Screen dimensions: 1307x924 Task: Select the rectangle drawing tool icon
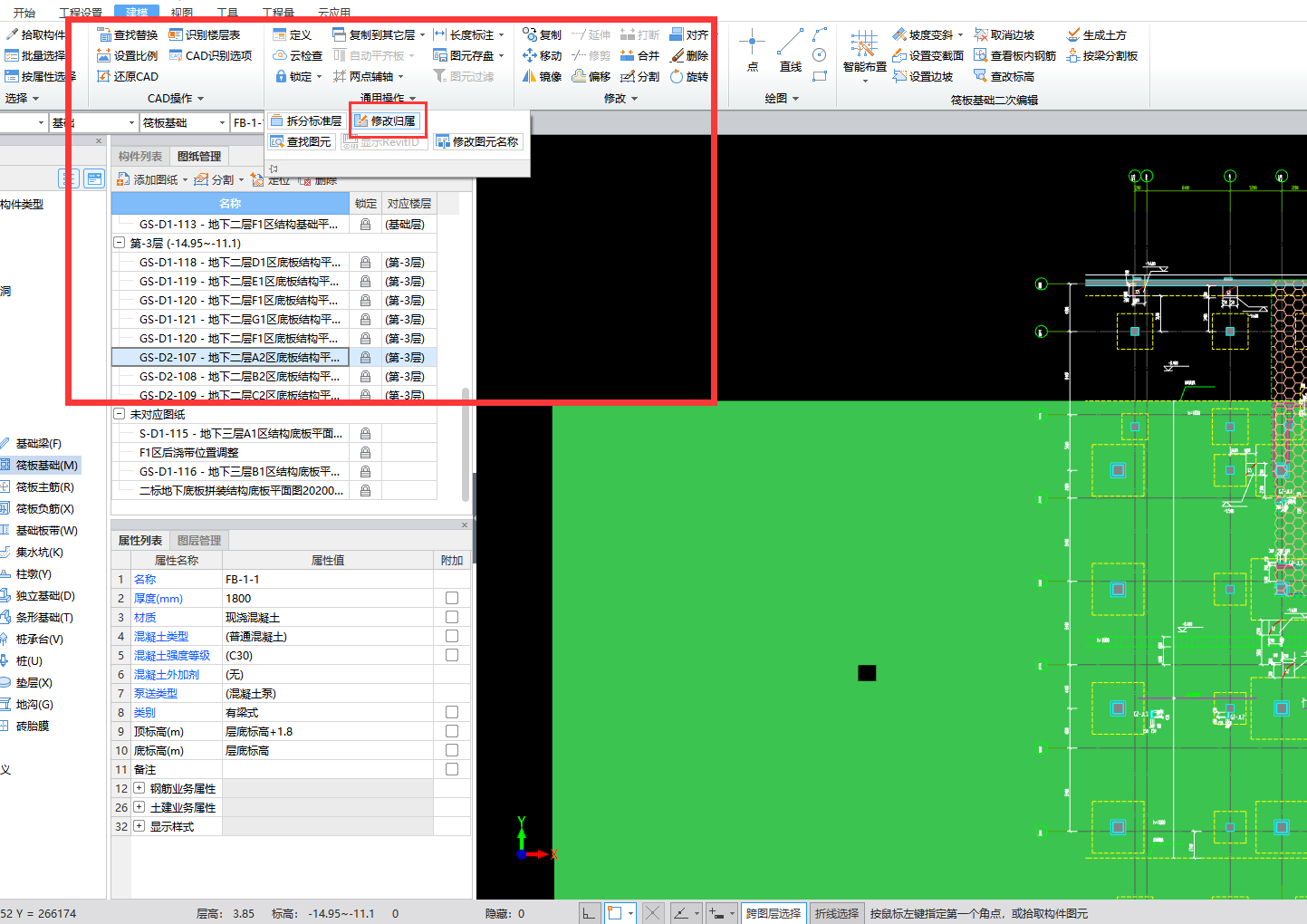pyautogui.click(x=820, y=76)
